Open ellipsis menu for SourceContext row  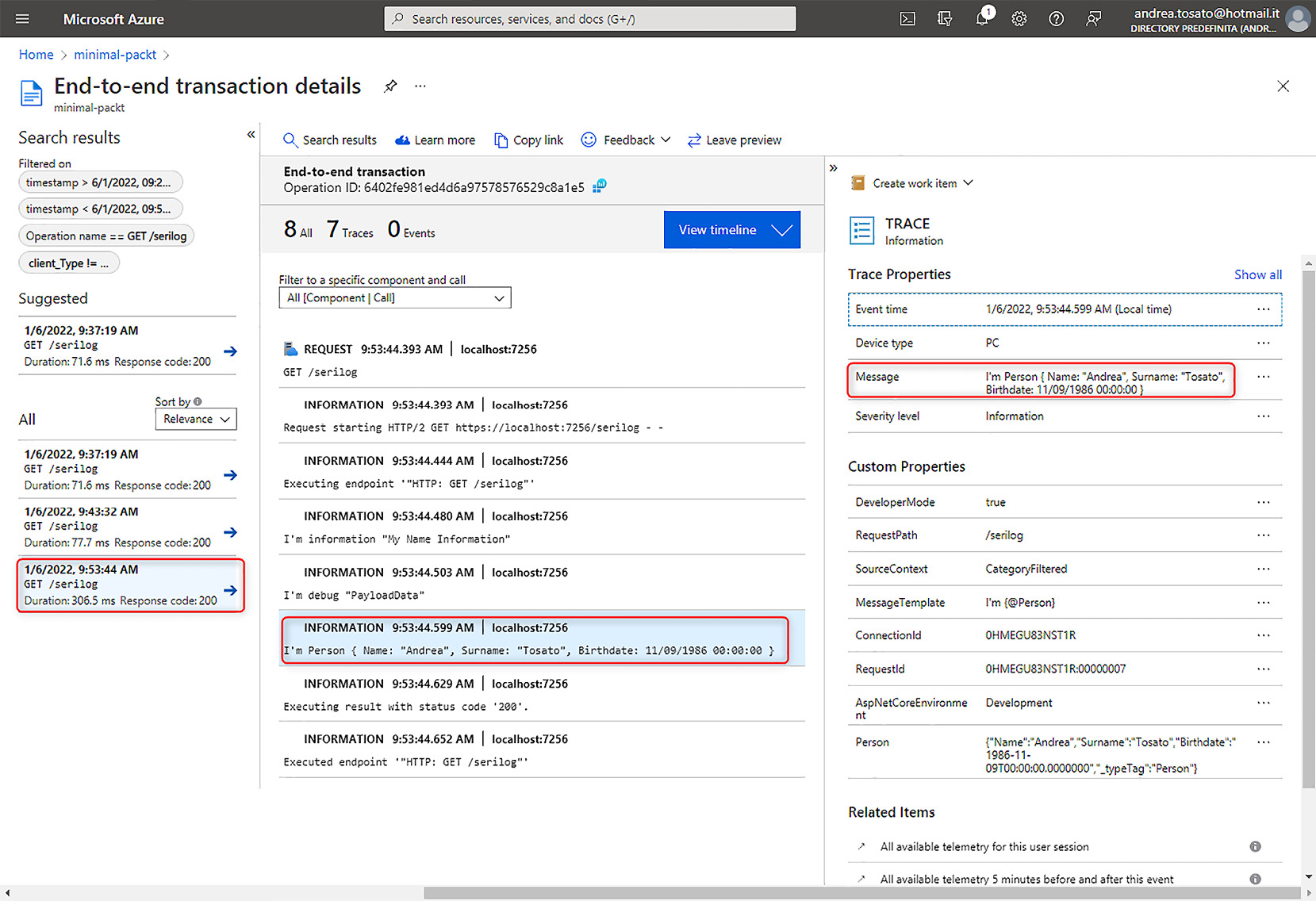pos(1264,569)
